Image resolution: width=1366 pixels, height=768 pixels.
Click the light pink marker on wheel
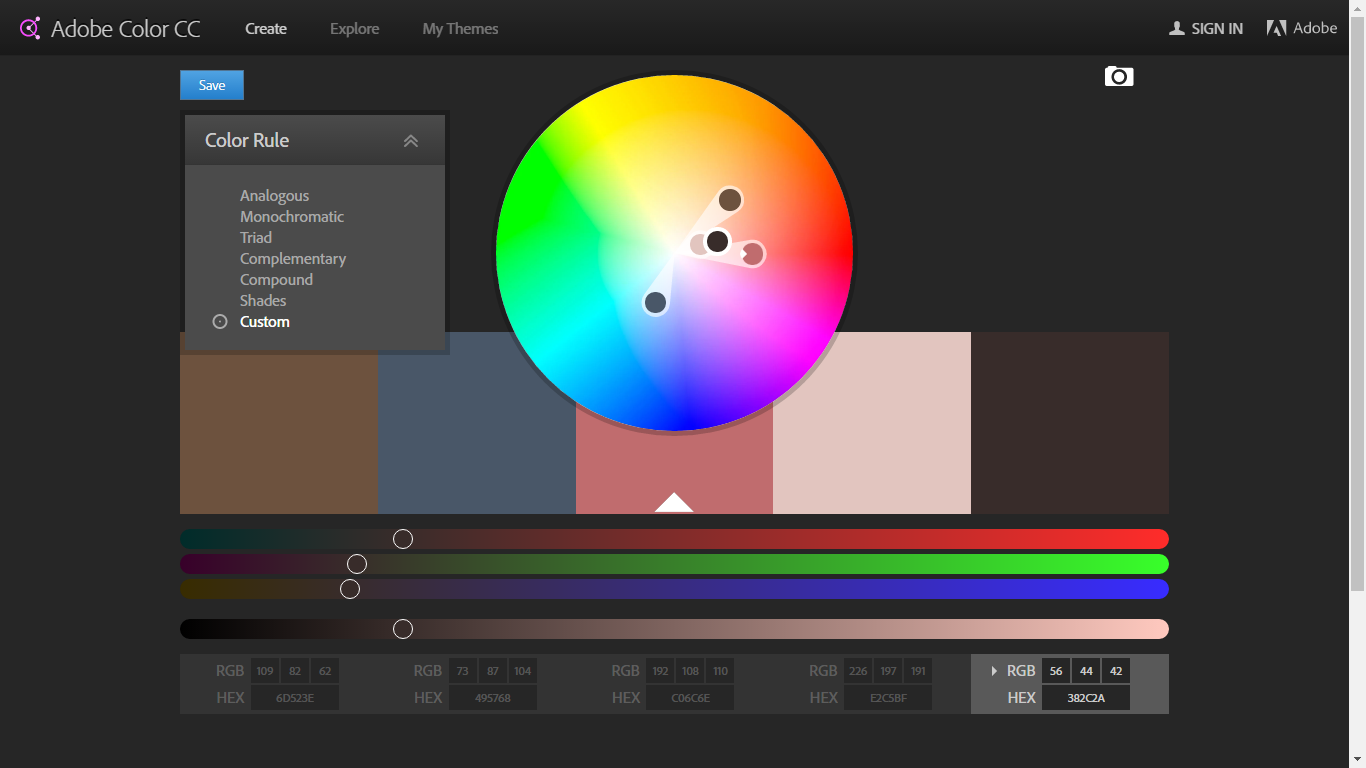(x=698, y=244)
